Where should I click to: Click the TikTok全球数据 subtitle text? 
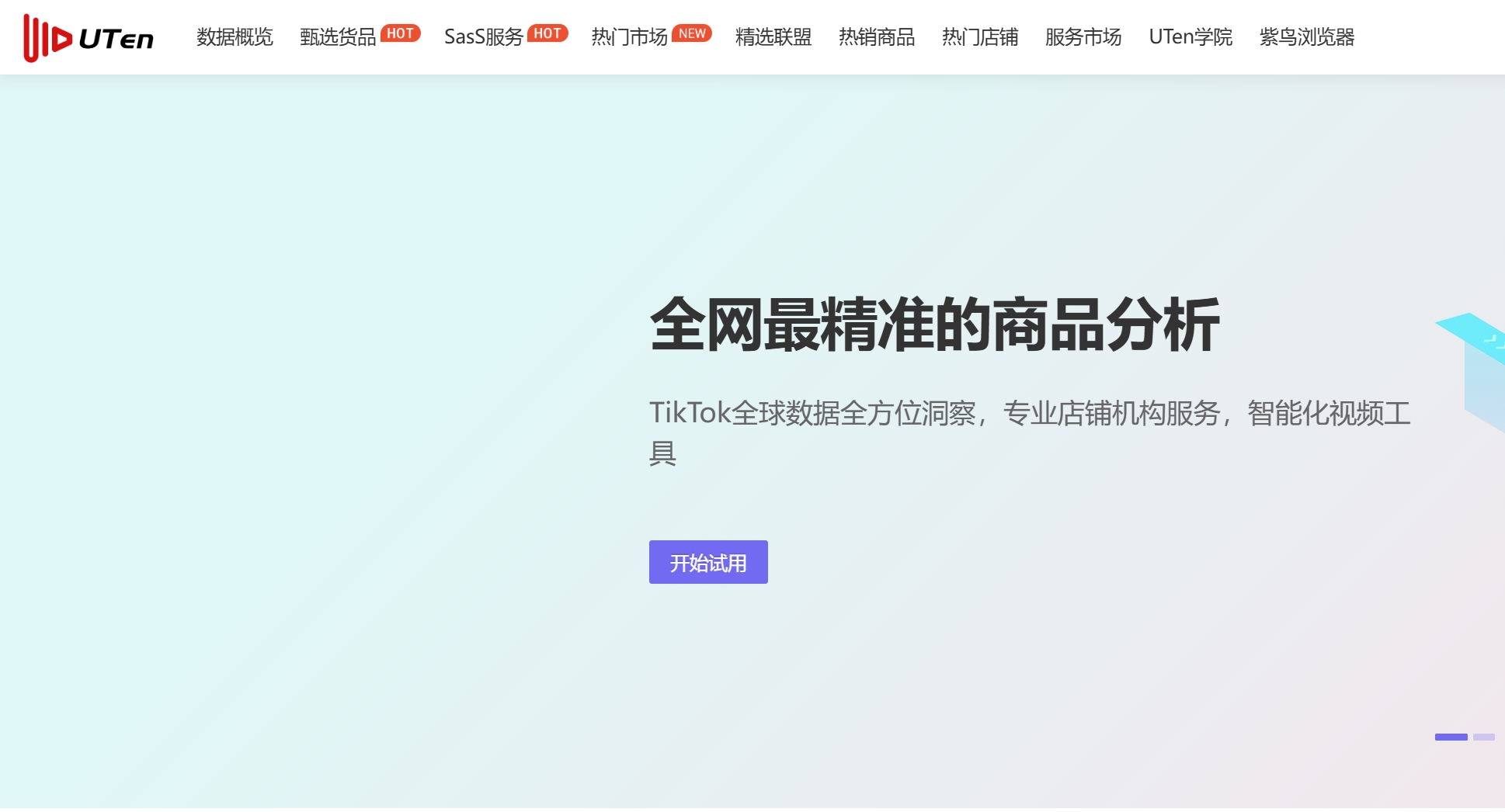(1029, 413)
